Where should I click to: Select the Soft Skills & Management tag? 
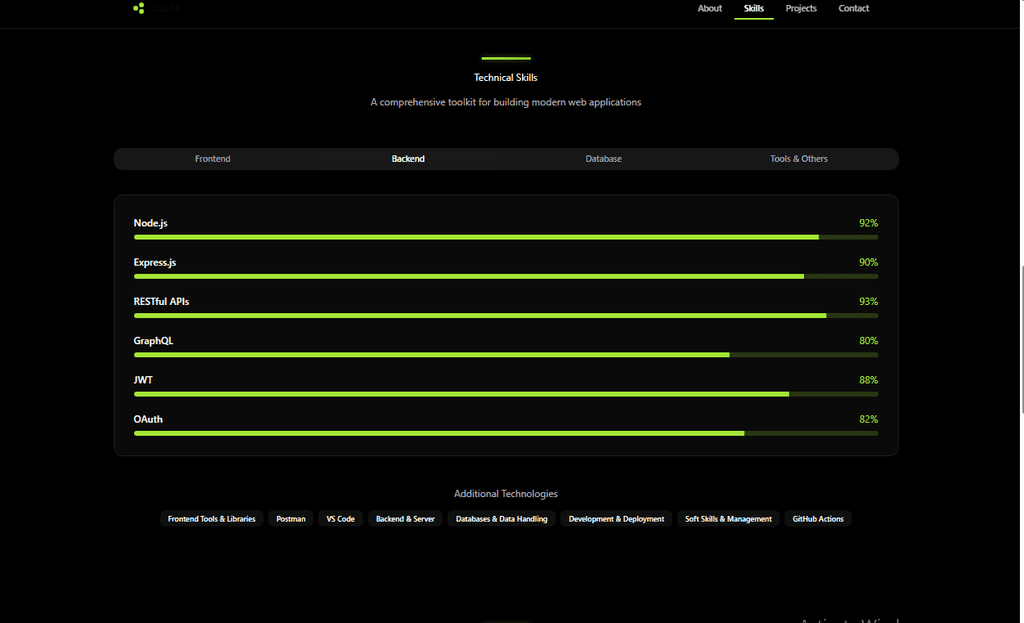[728, 519]
